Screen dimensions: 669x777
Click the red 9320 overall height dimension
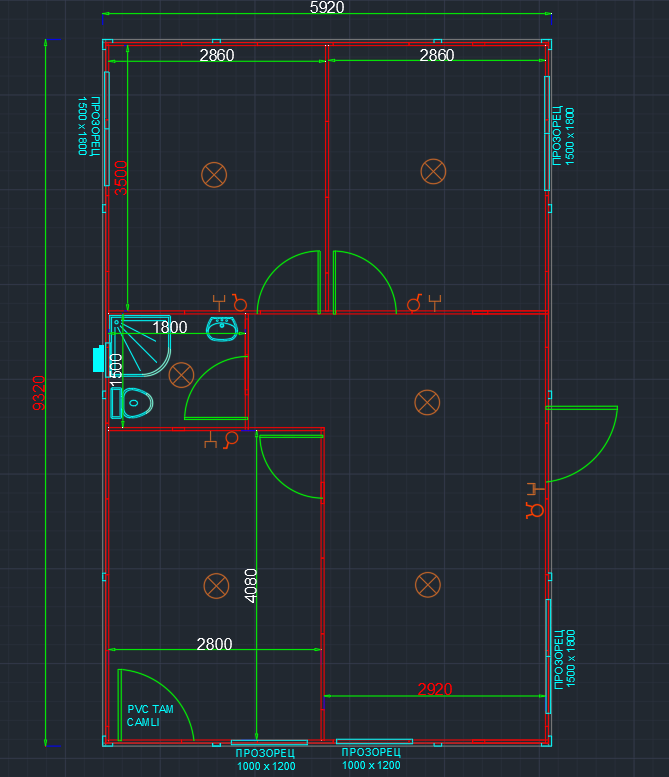pyautogui.click(x=39, y=393)
